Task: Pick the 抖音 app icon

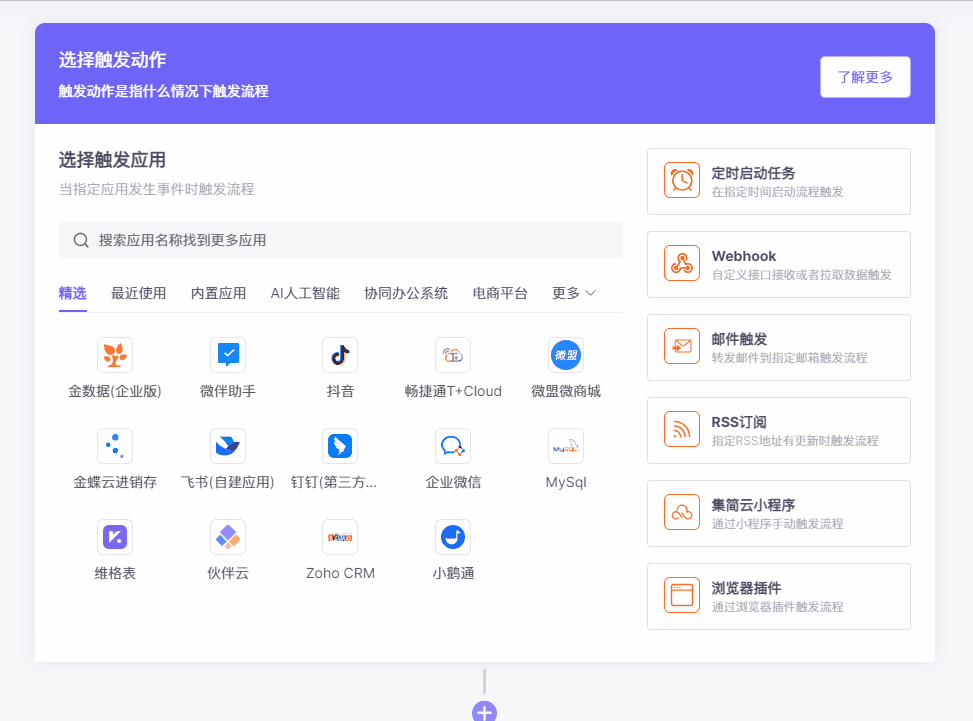Action: (x=340, y=355)
